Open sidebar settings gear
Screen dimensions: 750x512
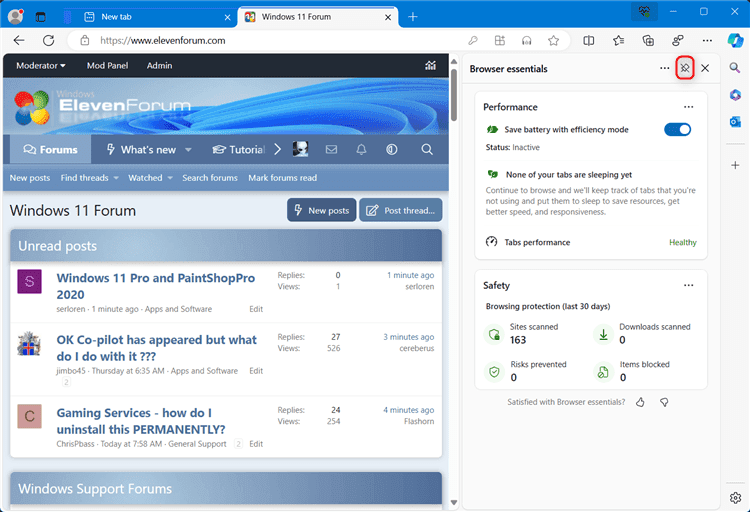[x=735, y=498]
